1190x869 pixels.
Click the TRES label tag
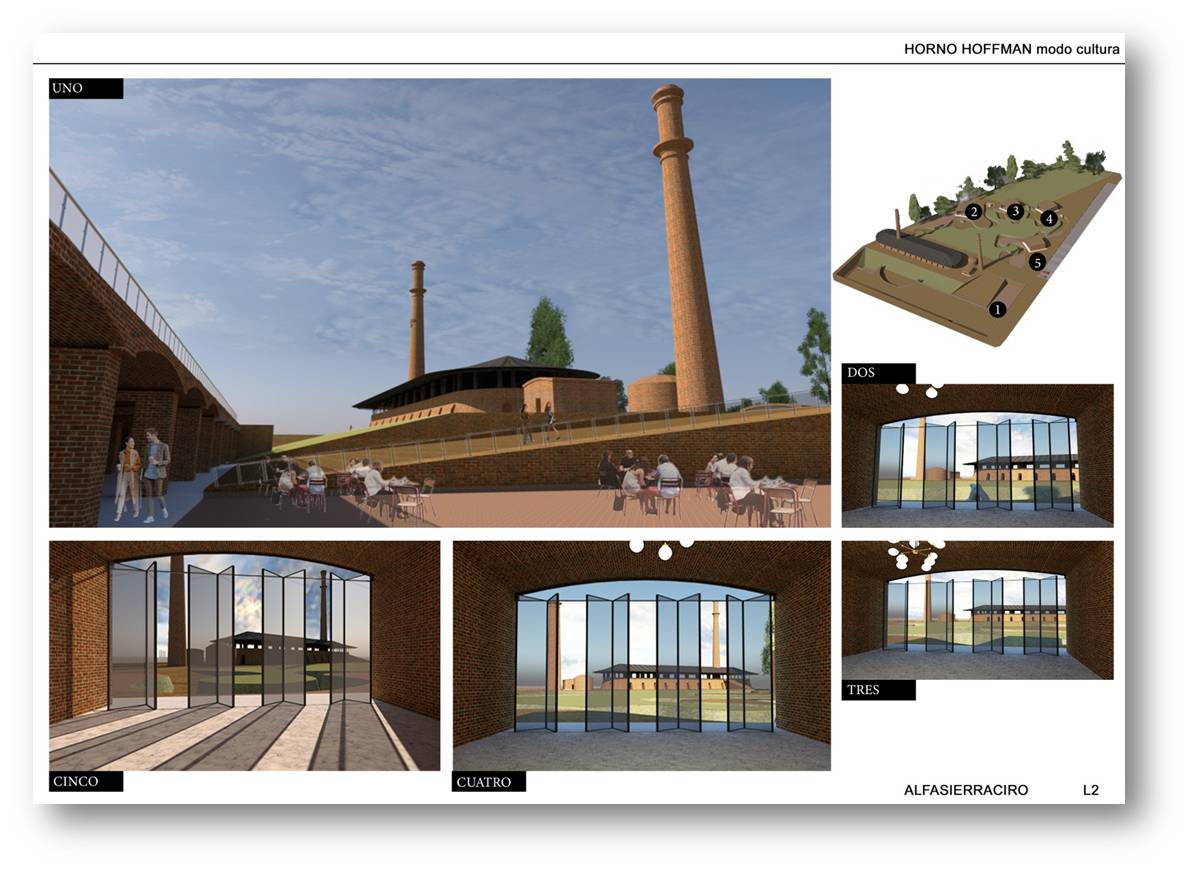[878, 690]
